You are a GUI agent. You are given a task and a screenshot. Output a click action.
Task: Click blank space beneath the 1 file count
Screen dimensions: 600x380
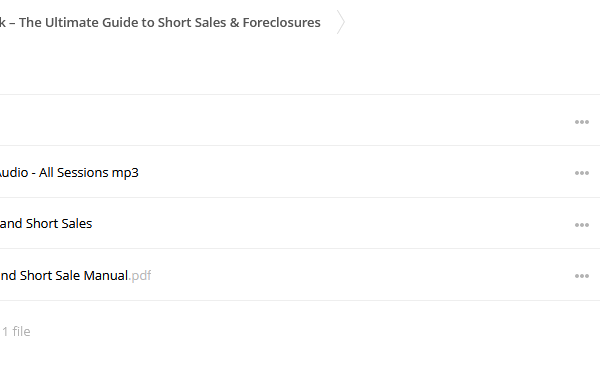click(300, 360)
